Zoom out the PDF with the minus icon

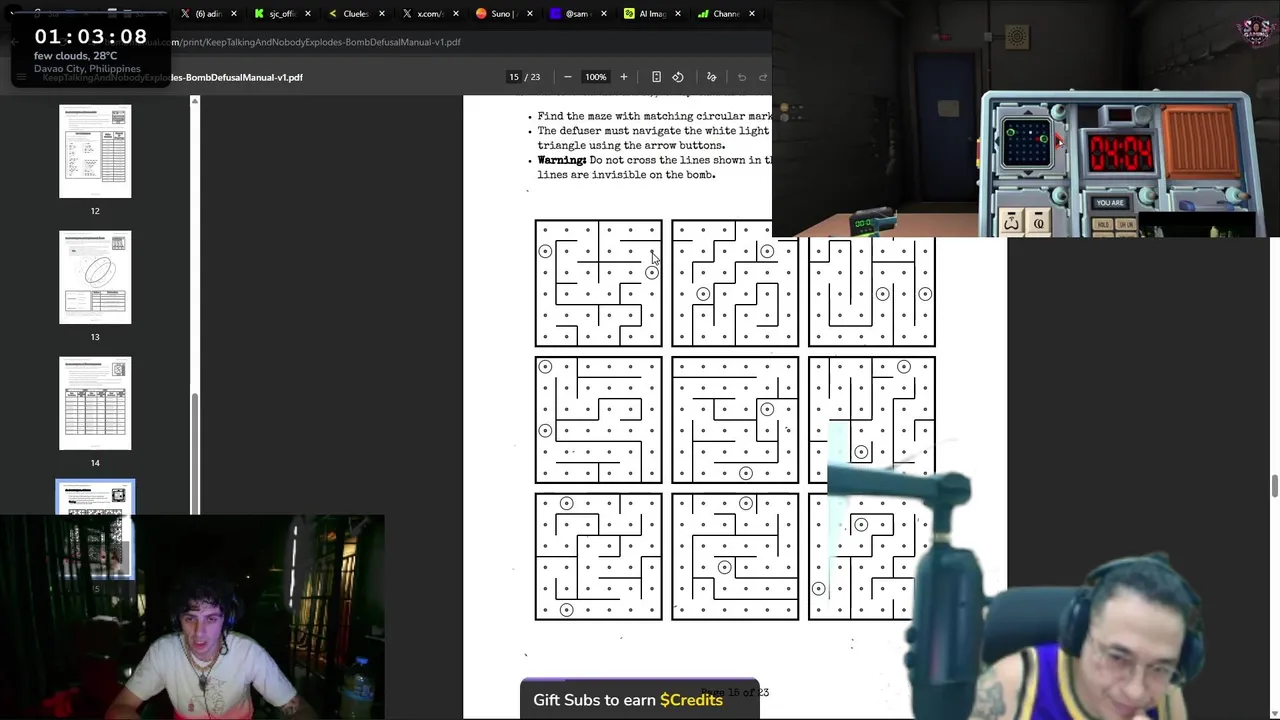pos(568,77)
